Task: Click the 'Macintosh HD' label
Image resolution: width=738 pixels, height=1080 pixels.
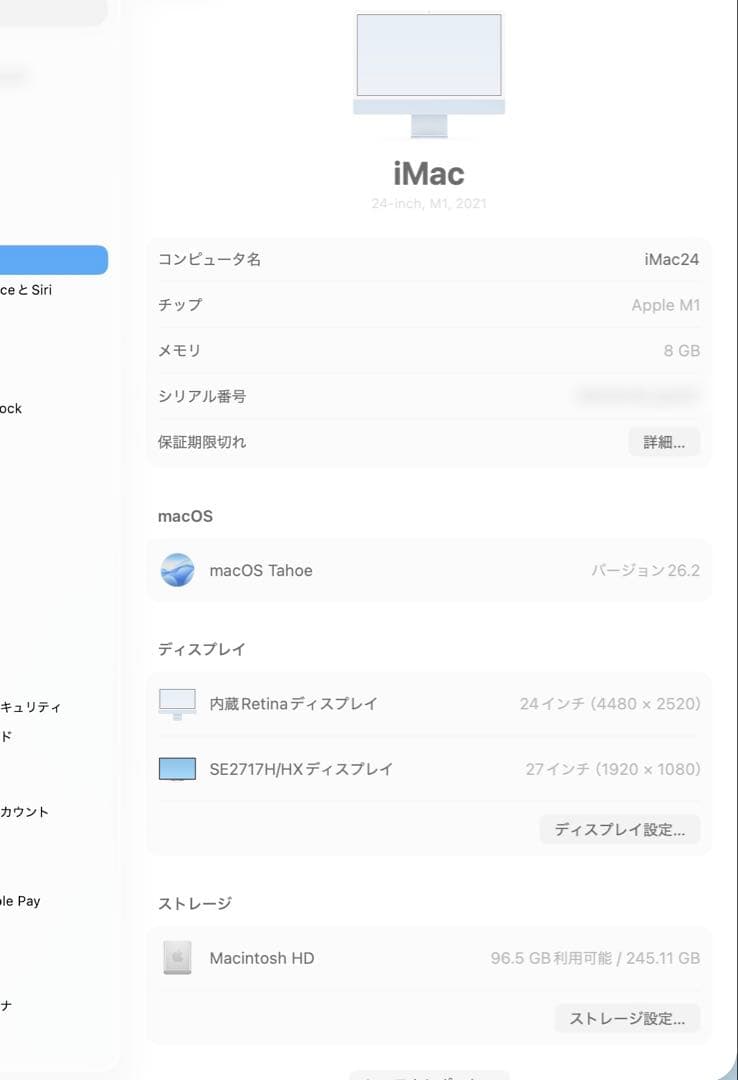Action: [x=262, y=958]
